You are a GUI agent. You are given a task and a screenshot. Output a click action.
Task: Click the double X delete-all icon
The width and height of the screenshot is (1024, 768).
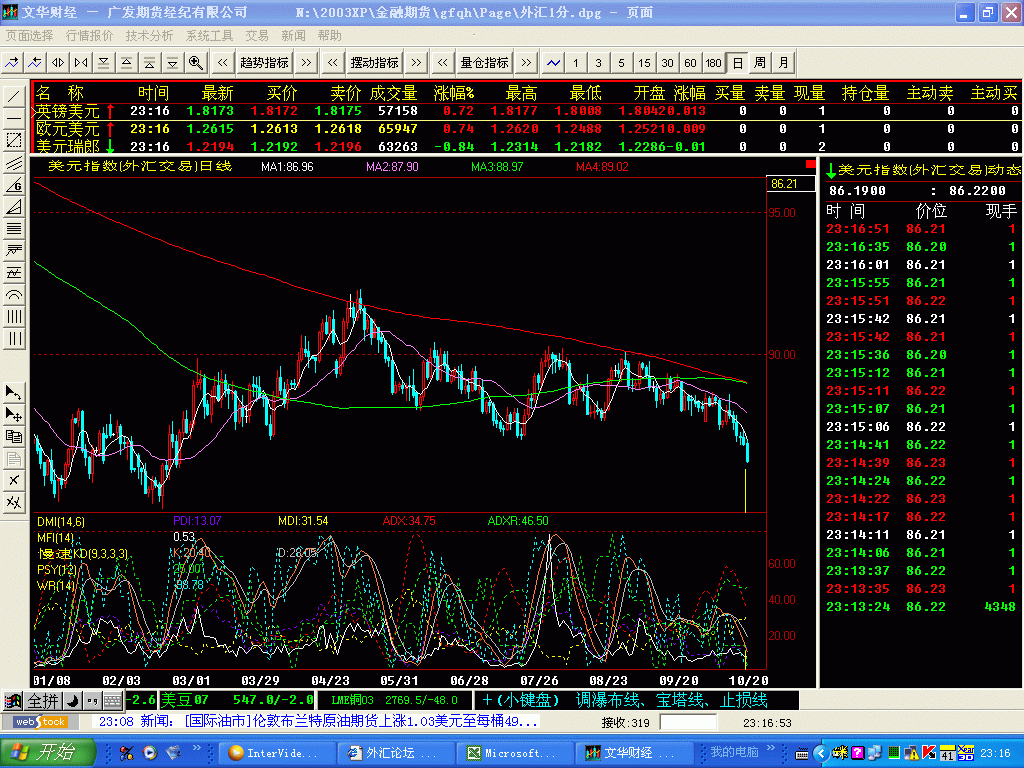[x=14, y=502]
